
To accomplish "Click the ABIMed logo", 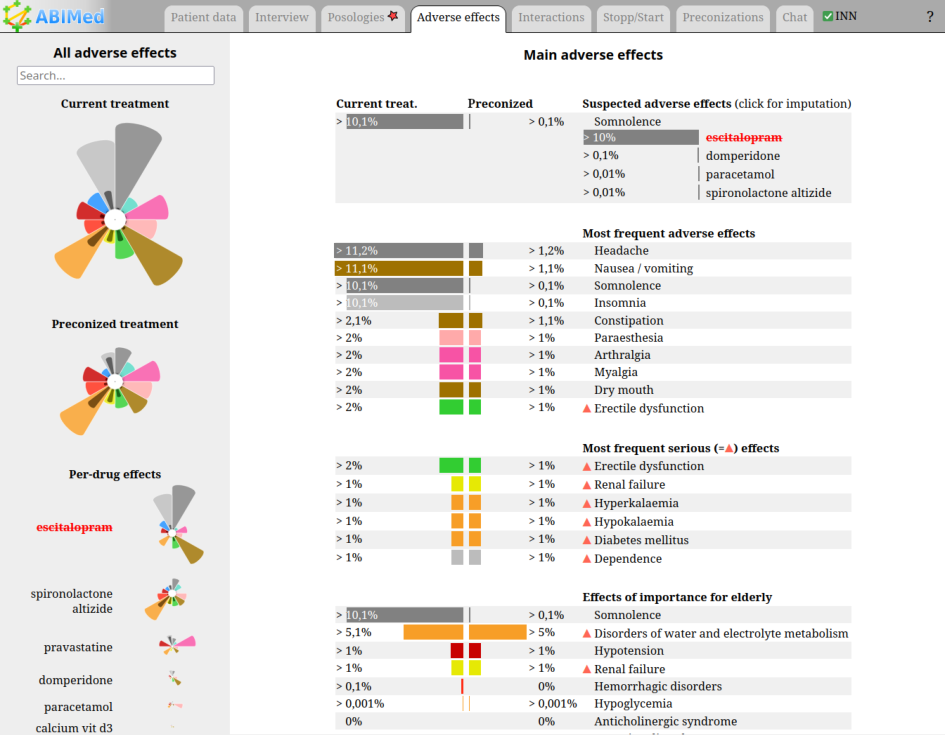I will pos(53,16).
